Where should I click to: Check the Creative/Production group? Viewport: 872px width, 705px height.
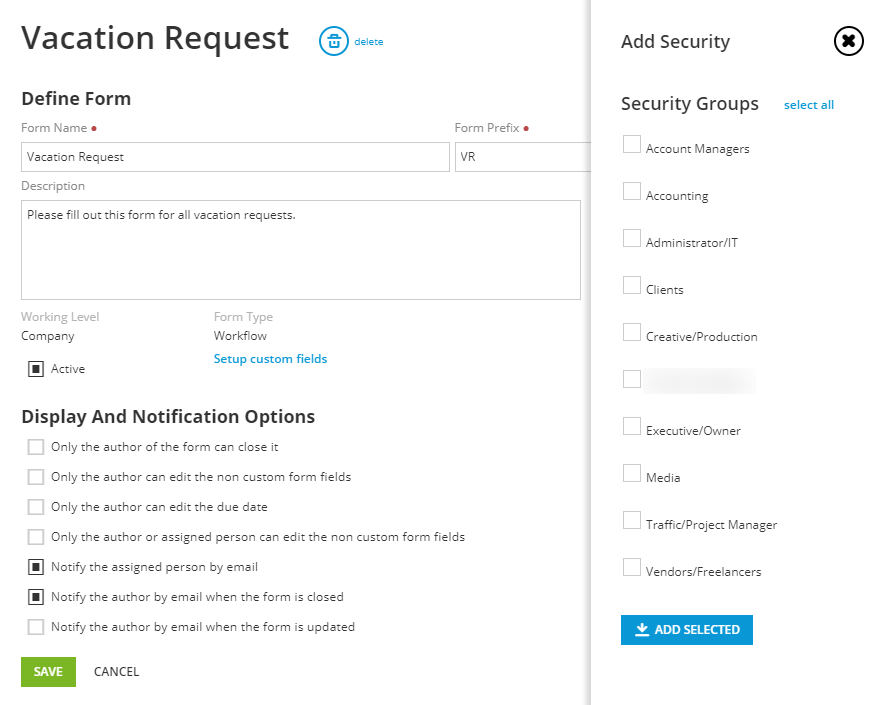632,332
